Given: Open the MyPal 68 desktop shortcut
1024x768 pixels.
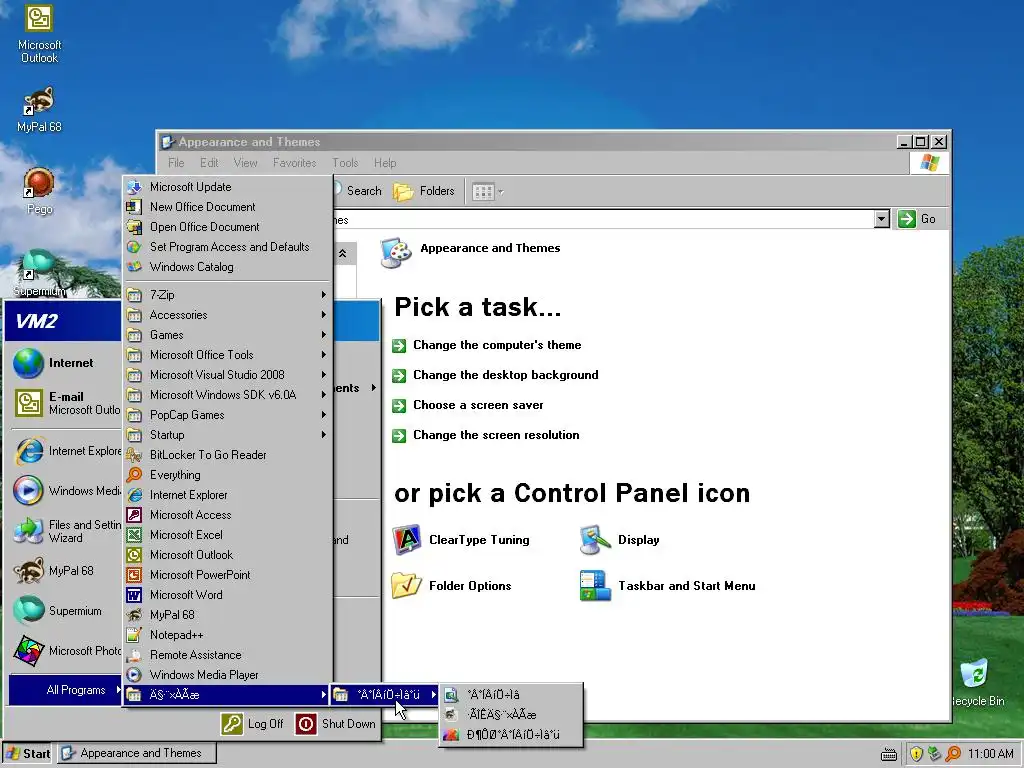Looking at the screenshot, I should pos(39,110).
